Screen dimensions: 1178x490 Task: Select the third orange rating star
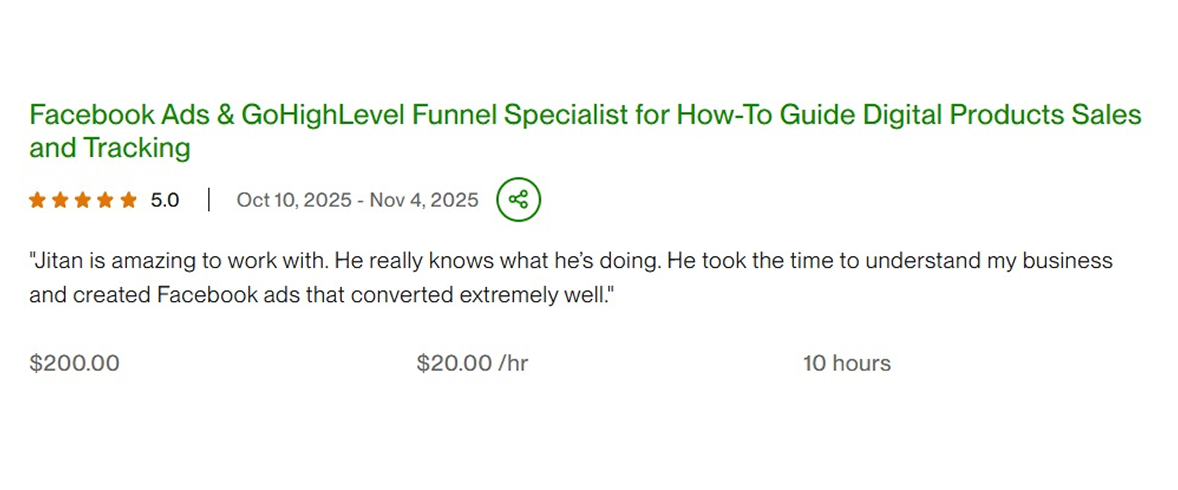click(x=83, y=200)
